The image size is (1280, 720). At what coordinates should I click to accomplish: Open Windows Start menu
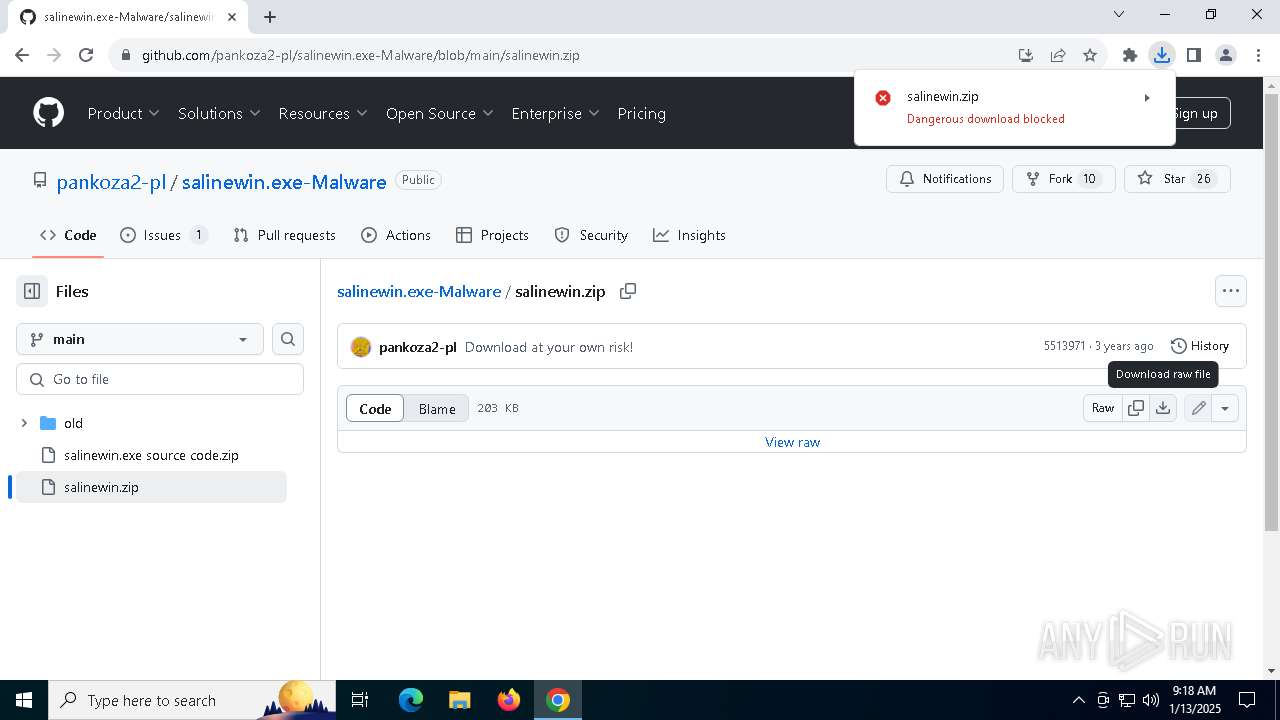pyautogui.click(x=24, y=700)
